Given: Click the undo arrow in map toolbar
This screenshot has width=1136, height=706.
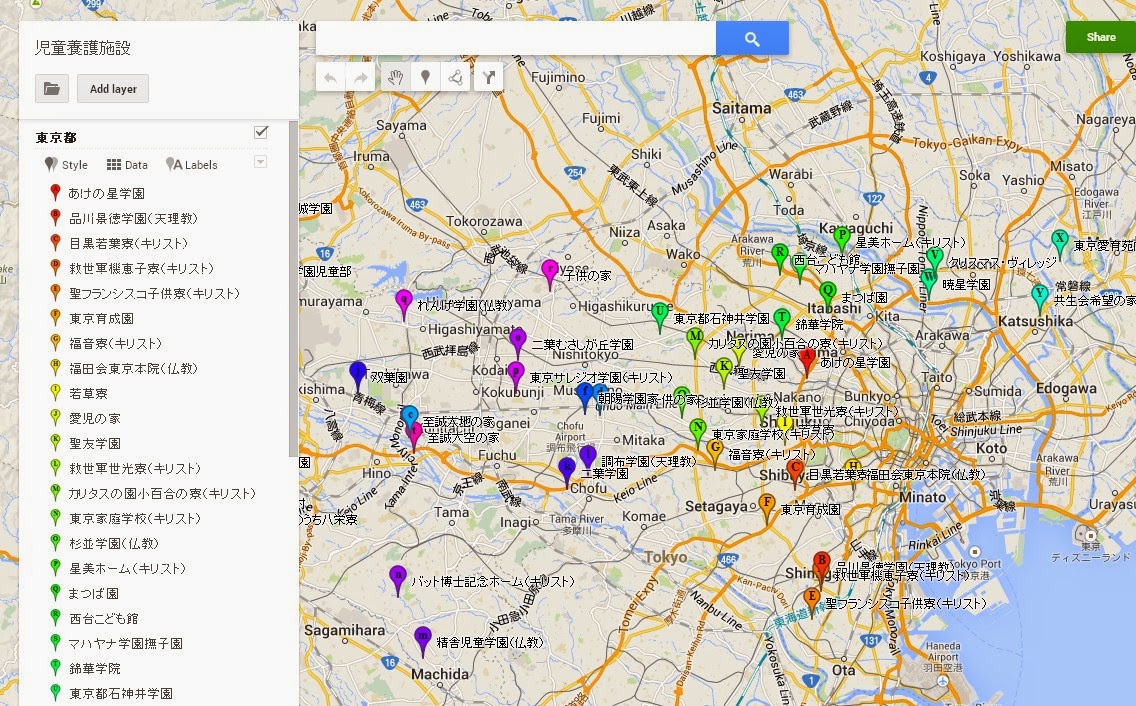Looking at the screenshot, I should click(331, 77).
